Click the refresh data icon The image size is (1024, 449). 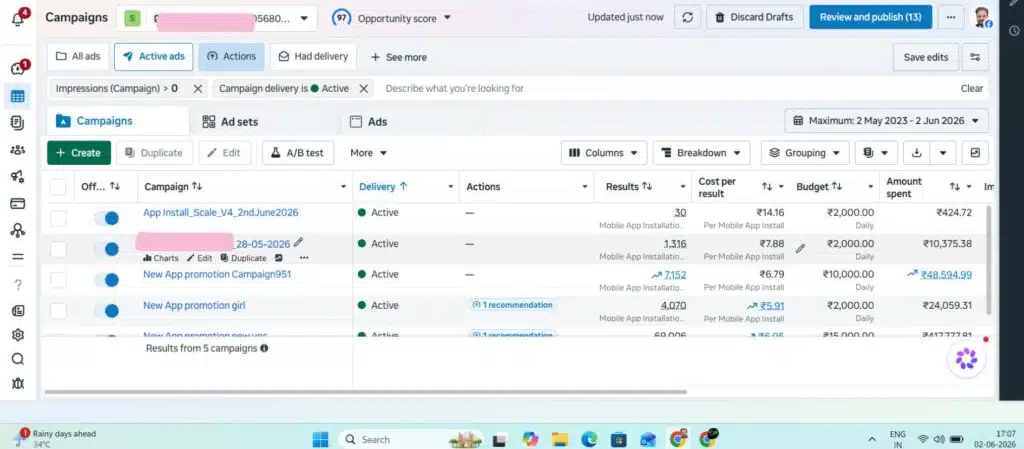(687, 18)
